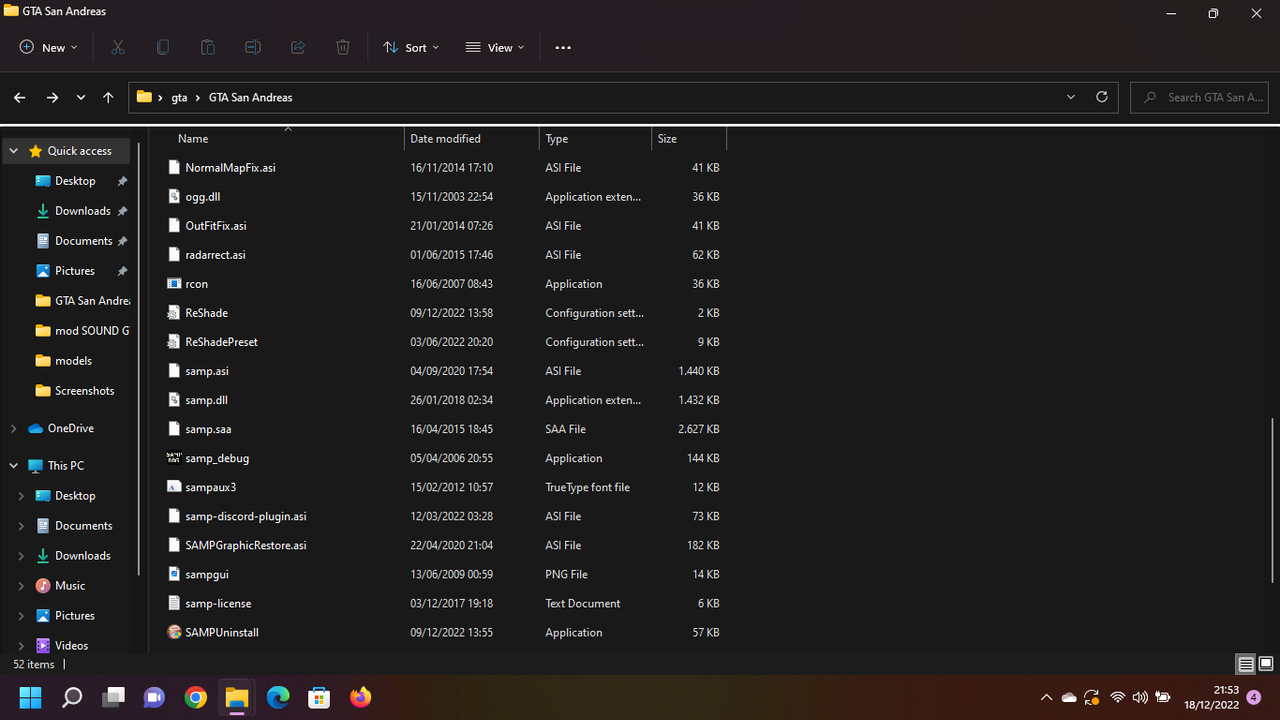Open Microsoft Store from taskbar
This screenshot has height=720, width=1280.
tap(319, 697)
